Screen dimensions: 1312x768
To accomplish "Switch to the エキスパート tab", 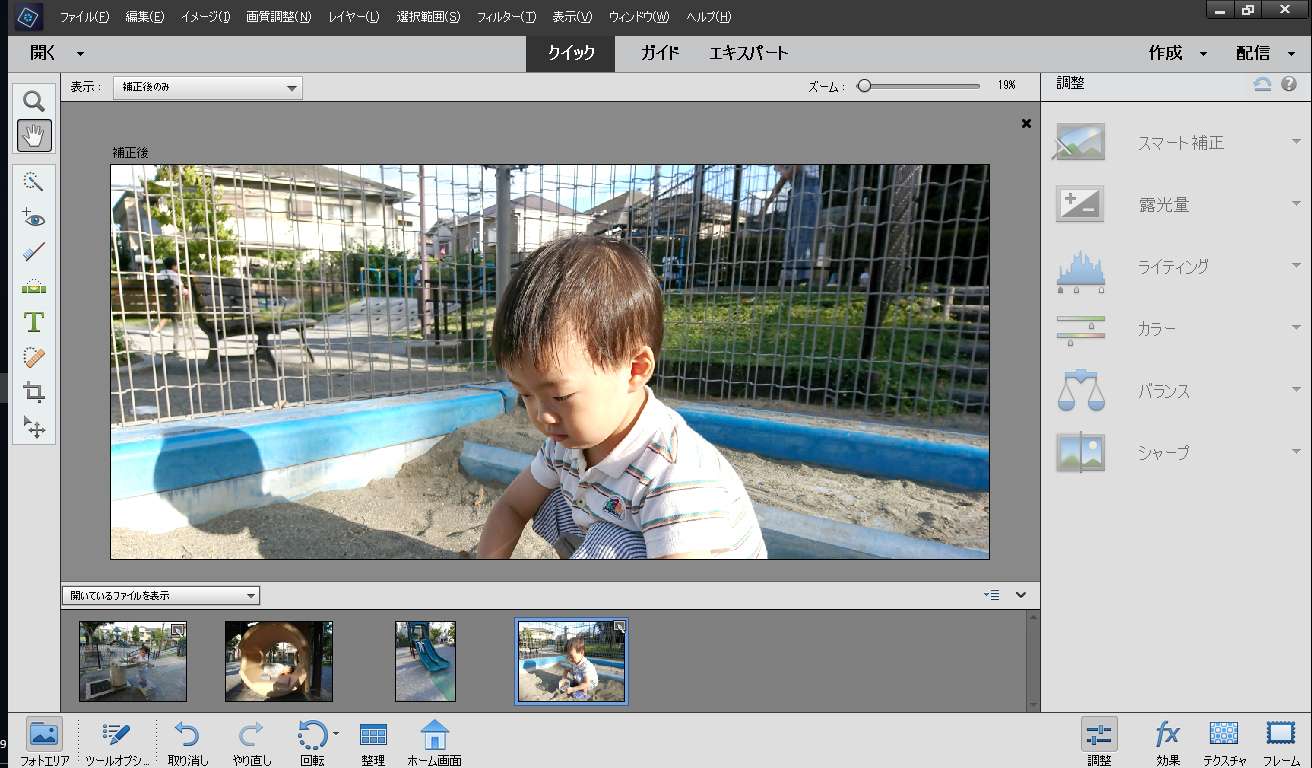I will pos(748,53).
